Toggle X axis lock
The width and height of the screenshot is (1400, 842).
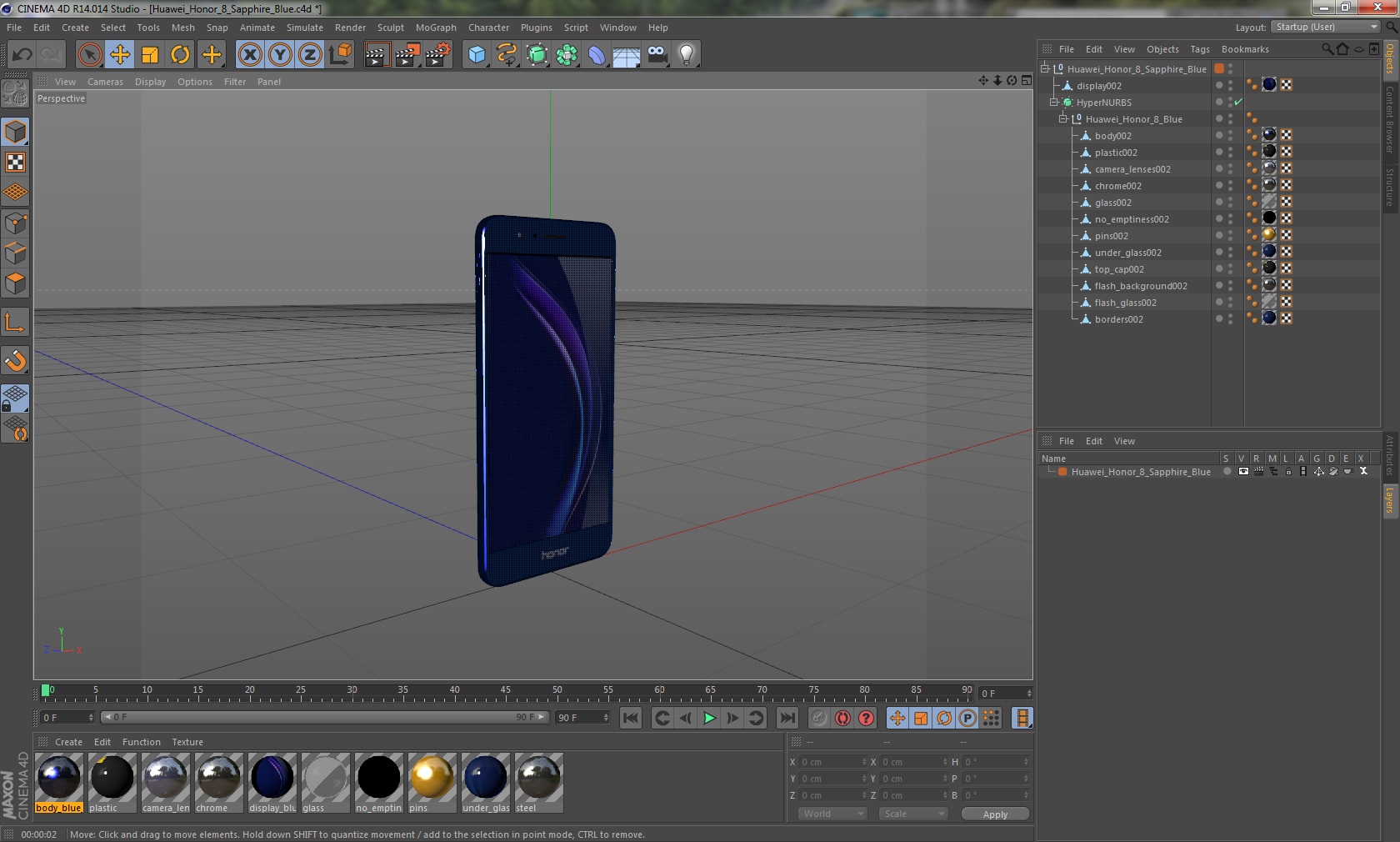pos(249,55)
